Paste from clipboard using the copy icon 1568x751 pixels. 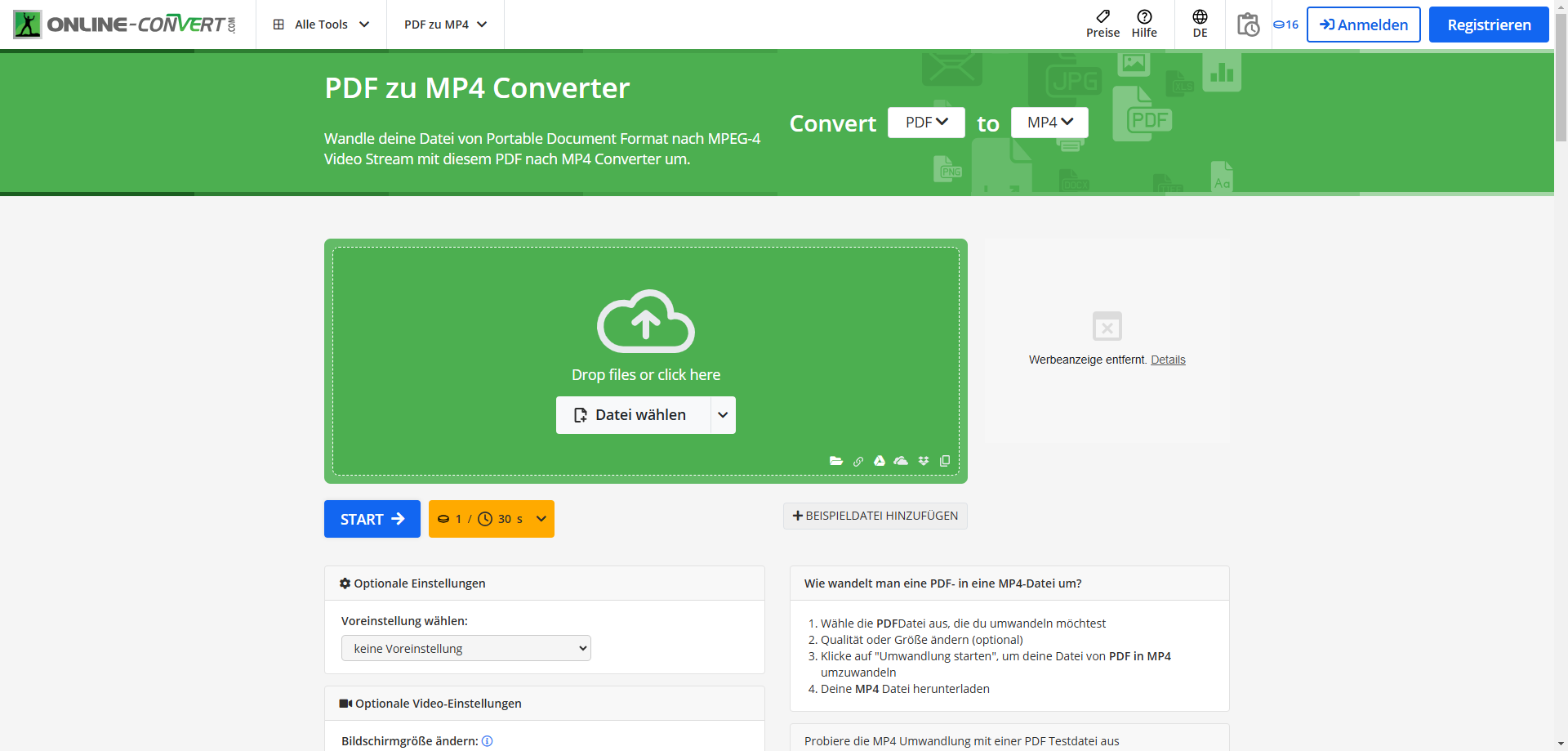pyautogui.click(x=945, y=461)
